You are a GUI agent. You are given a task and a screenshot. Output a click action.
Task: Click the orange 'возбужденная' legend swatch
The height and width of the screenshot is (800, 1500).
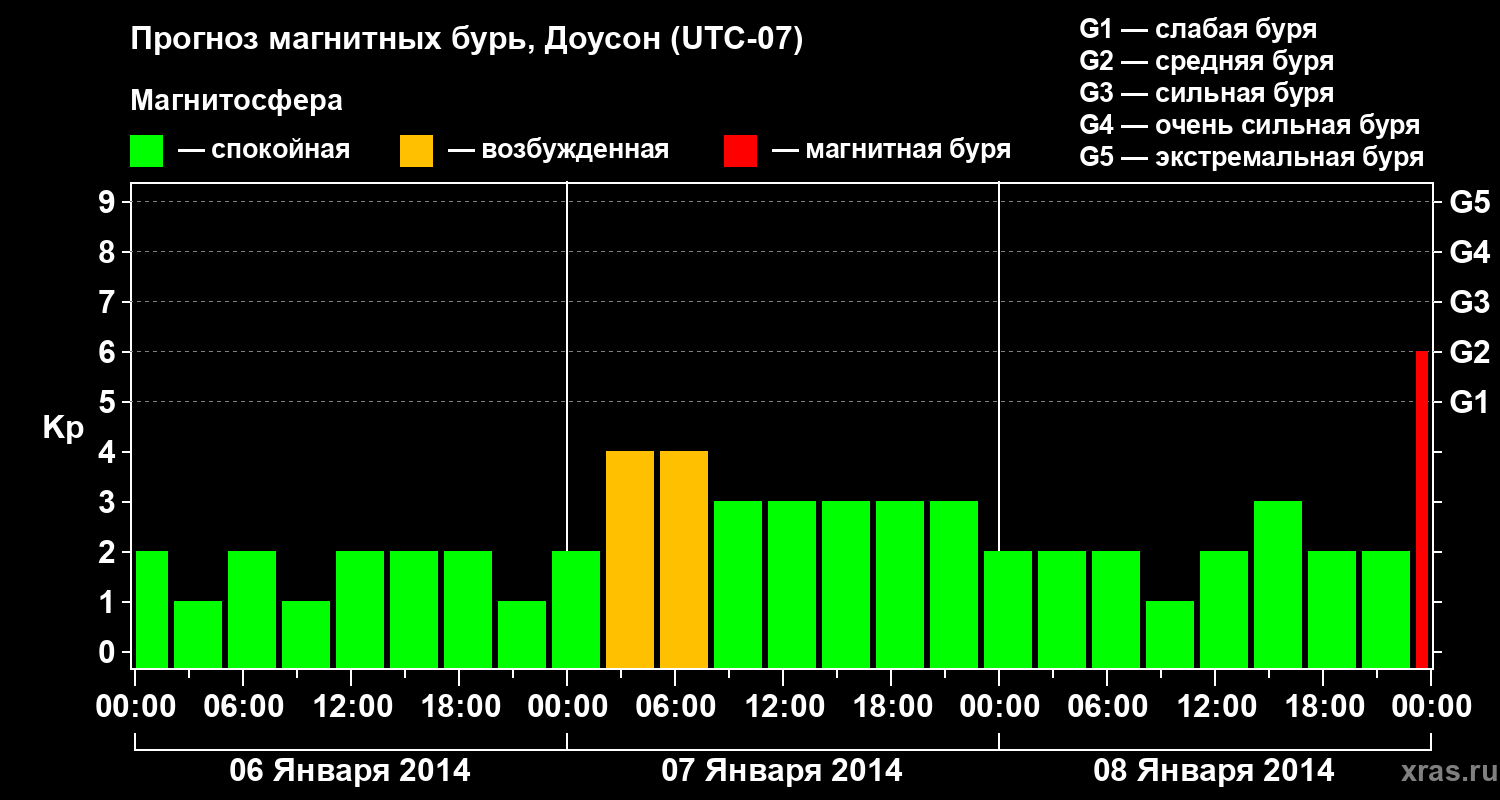point(416,151)
